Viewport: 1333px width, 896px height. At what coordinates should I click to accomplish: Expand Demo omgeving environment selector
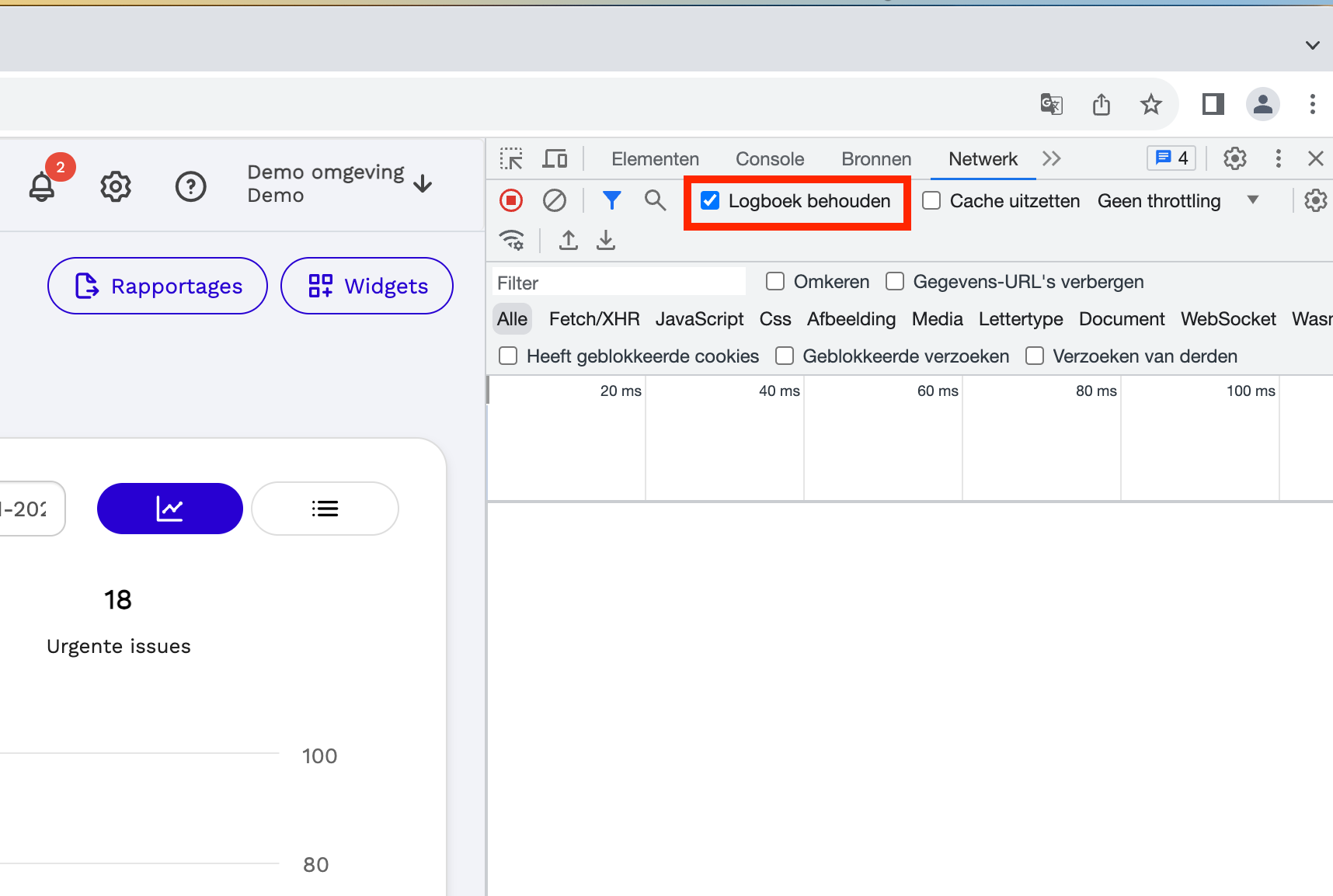(339, 184)
